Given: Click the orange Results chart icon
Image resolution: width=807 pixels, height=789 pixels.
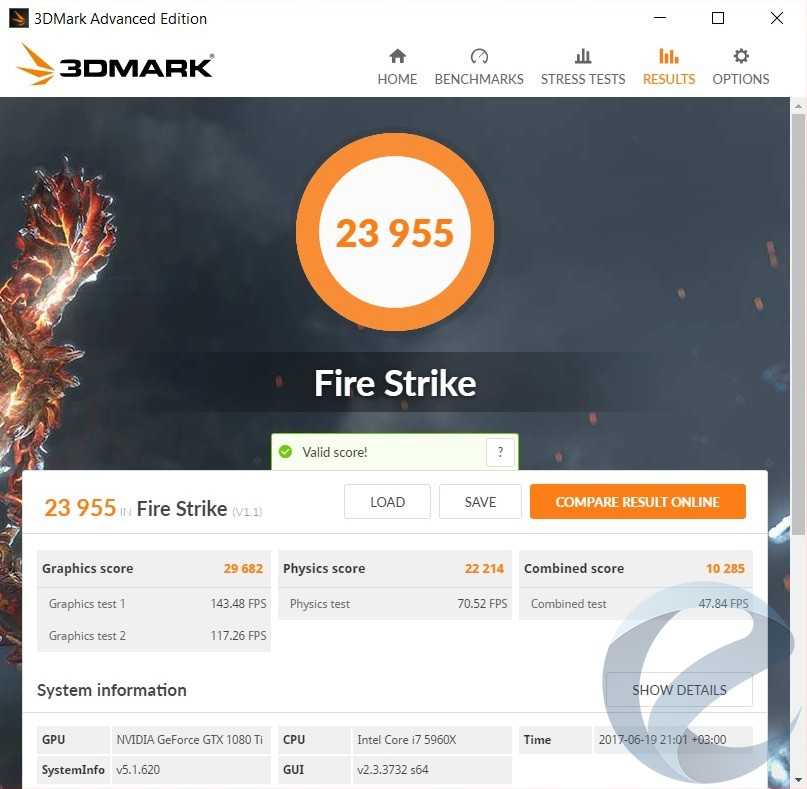Looking at the screenshot, I should [x=669, y=56].
